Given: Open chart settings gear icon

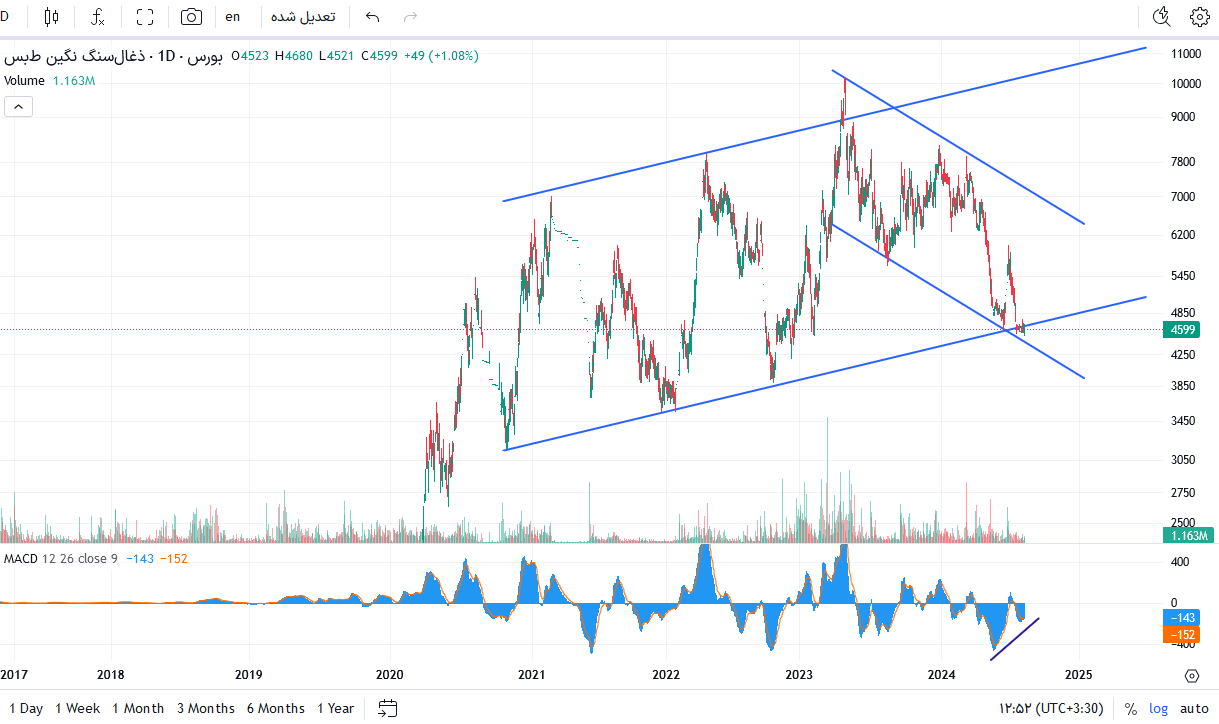Looking at the screenshot, I should tap(1199, 17).
